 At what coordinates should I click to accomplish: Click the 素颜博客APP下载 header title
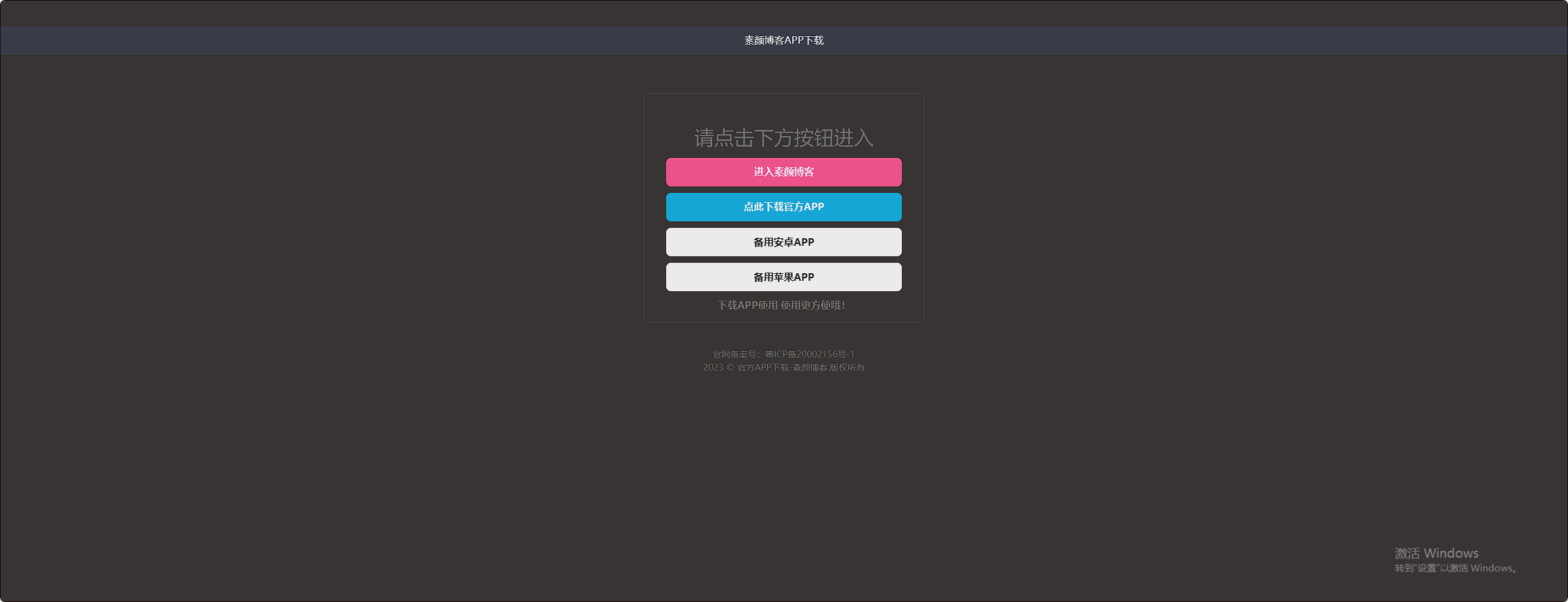783,40
